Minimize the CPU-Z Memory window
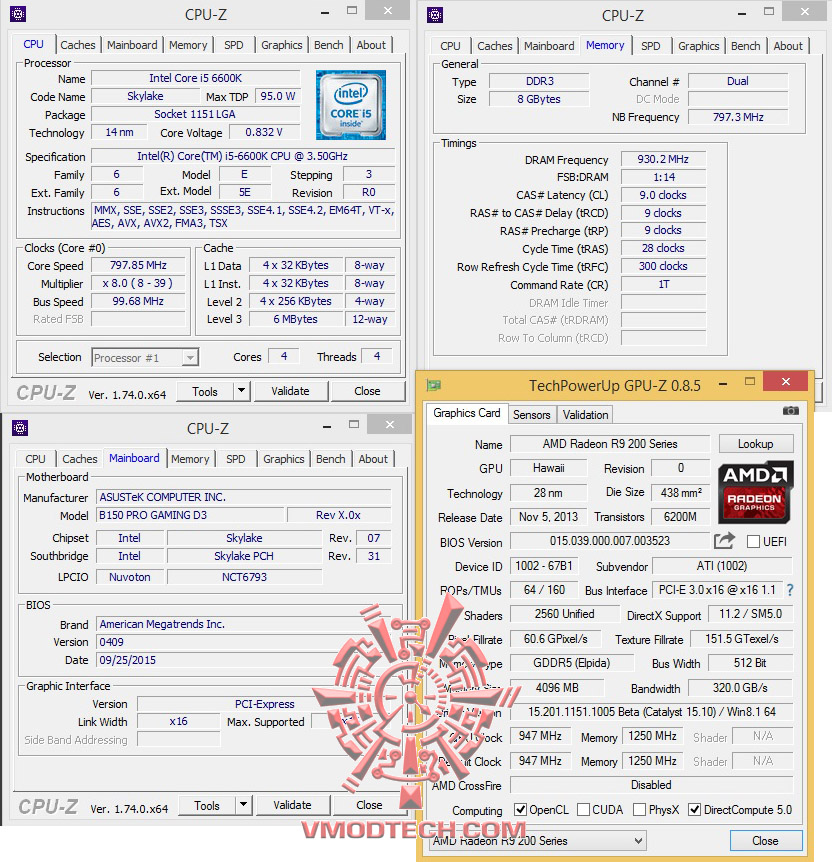 click(x=742, y=14)
